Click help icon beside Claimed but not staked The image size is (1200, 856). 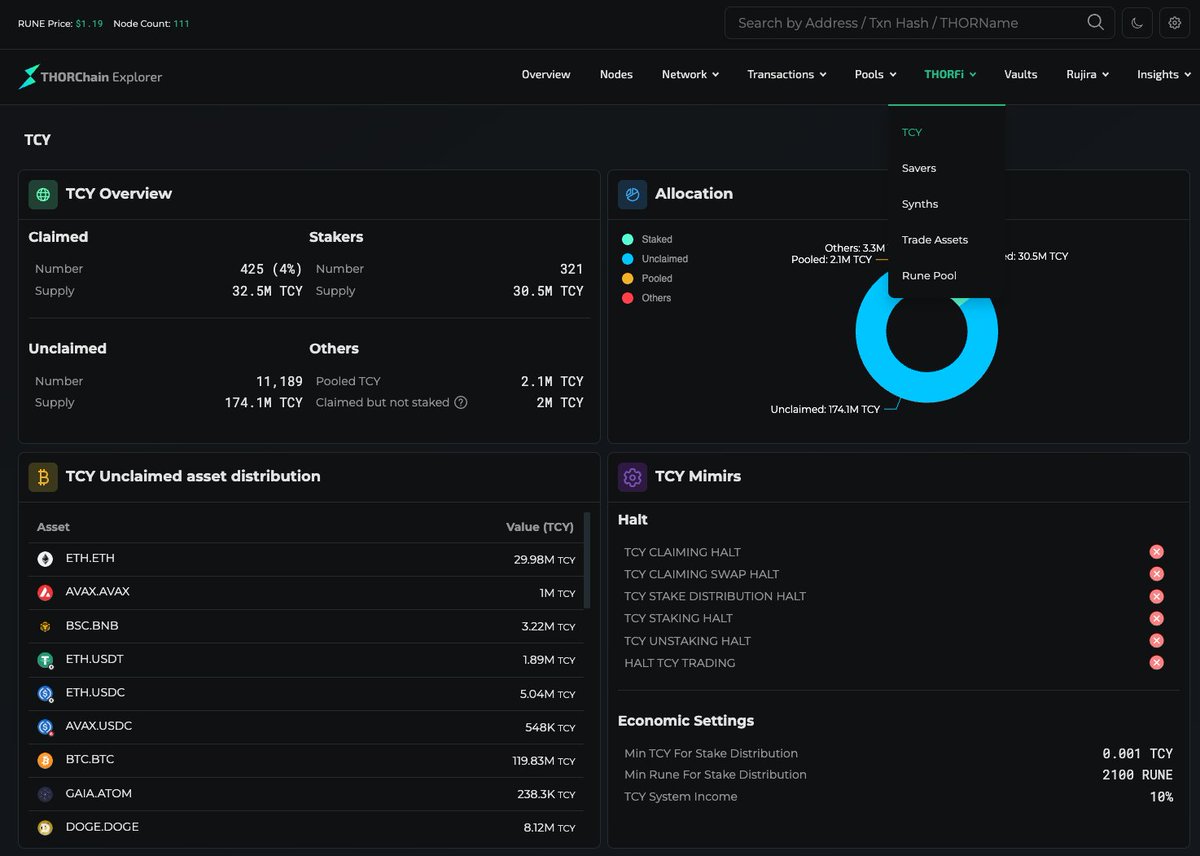461,403
